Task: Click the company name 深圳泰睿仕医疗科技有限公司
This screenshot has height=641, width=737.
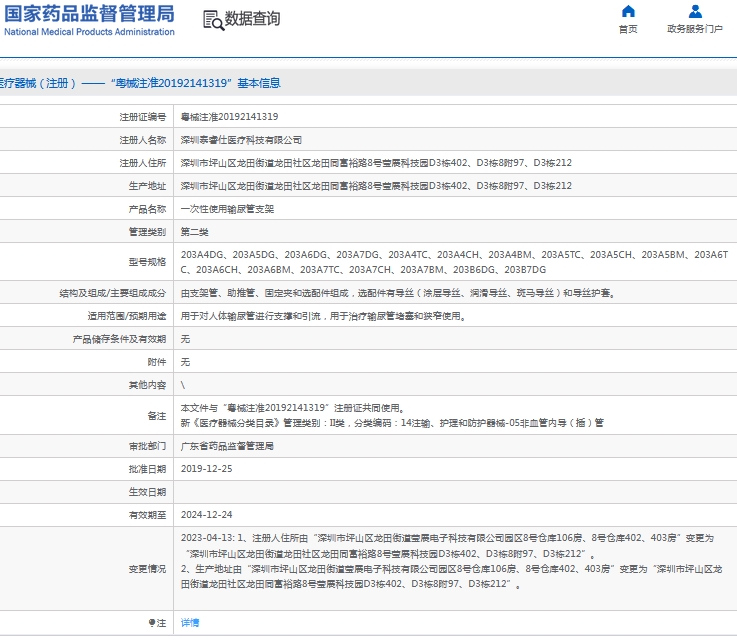Action: tap(241, 140)
